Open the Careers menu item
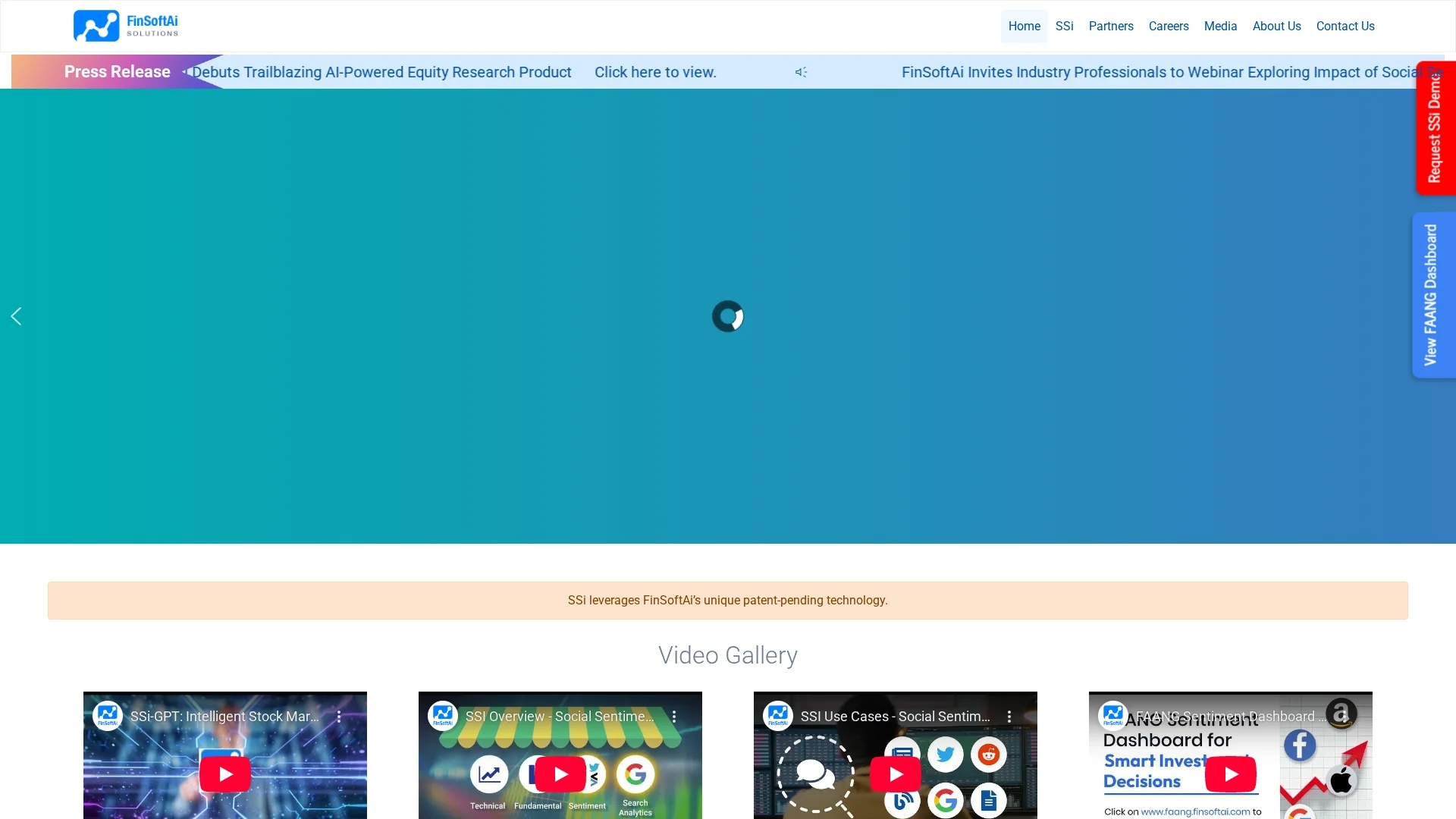Image resolution: width=1456 pixels, height=819 pixels. [x=1169, y=27]
